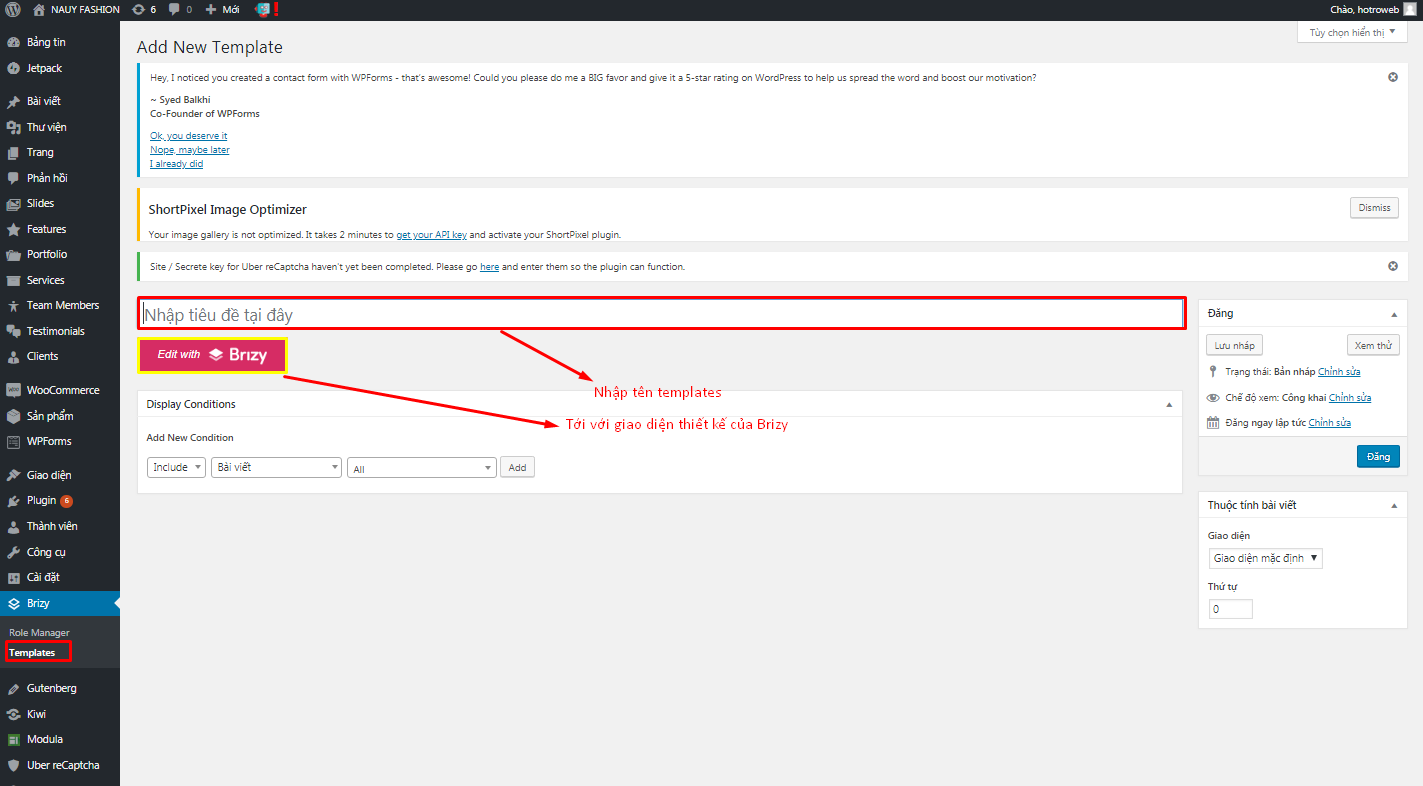This screenshot has height=786, width=1423.
Task: Click the Team Members icon
Action: pos(13,305)
